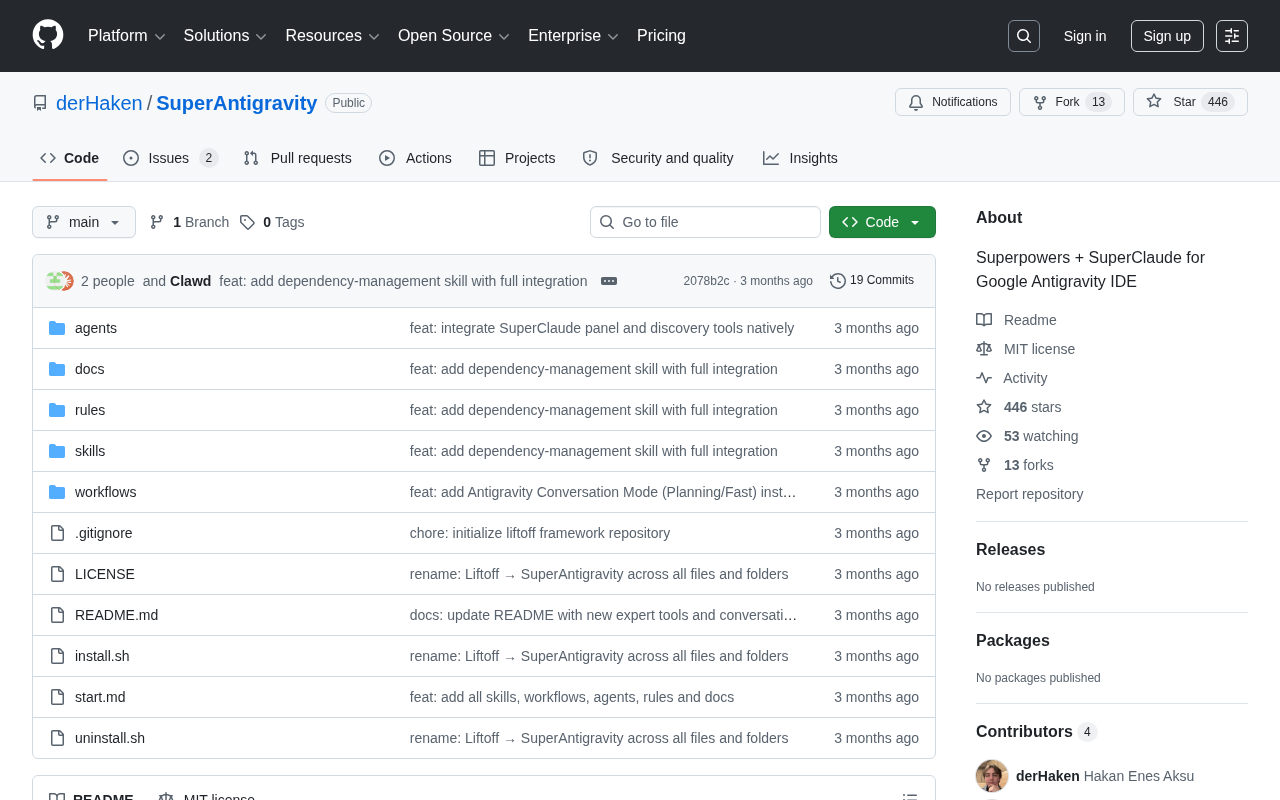1280x800 pixels.
Task: Select the Code repository tab
Action: (x=70, y=158)
